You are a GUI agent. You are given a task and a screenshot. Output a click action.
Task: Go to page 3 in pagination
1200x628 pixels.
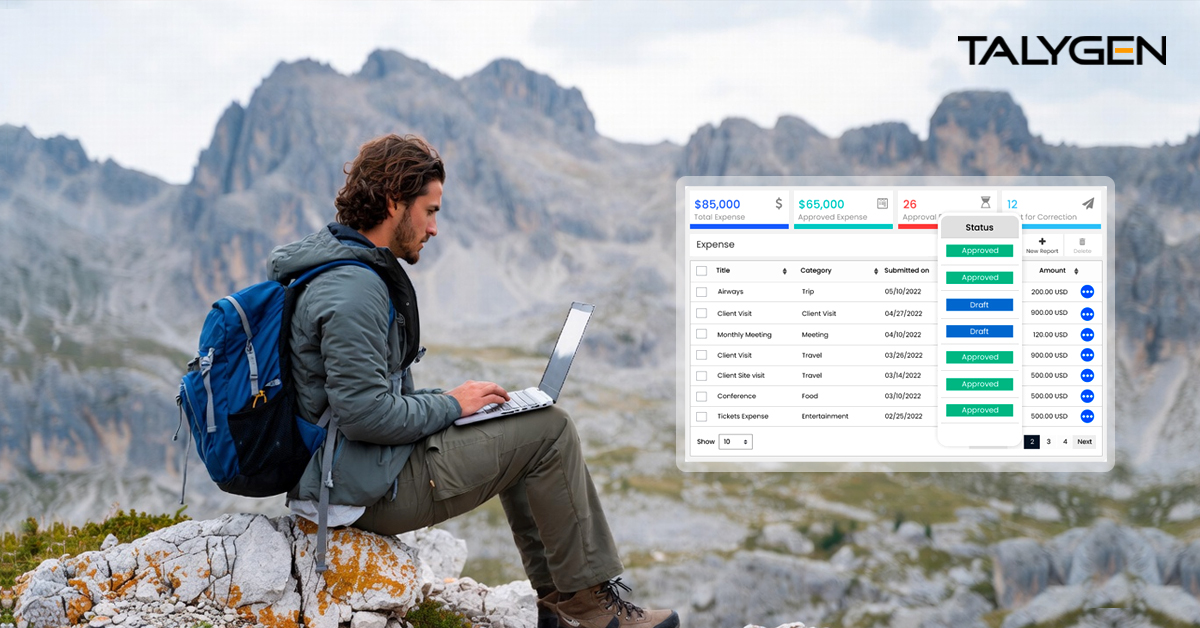[1048, 441]
